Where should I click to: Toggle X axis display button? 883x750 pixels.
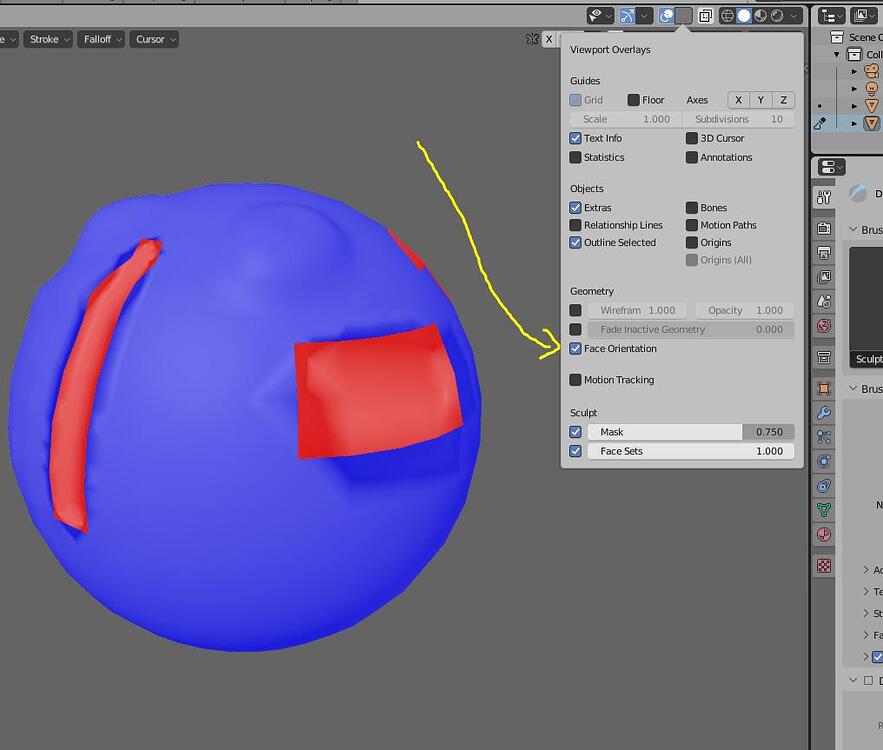tap(738, 100)
